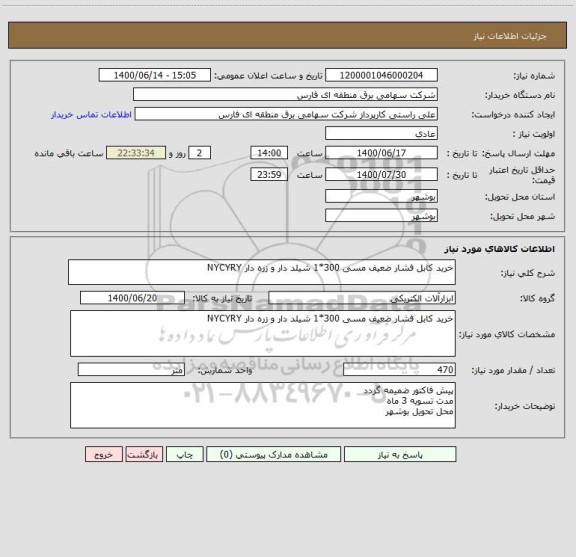Screen dimensions: 576x557
Task: Click price validity date 1400/07/30
Action: coord(381,175)
